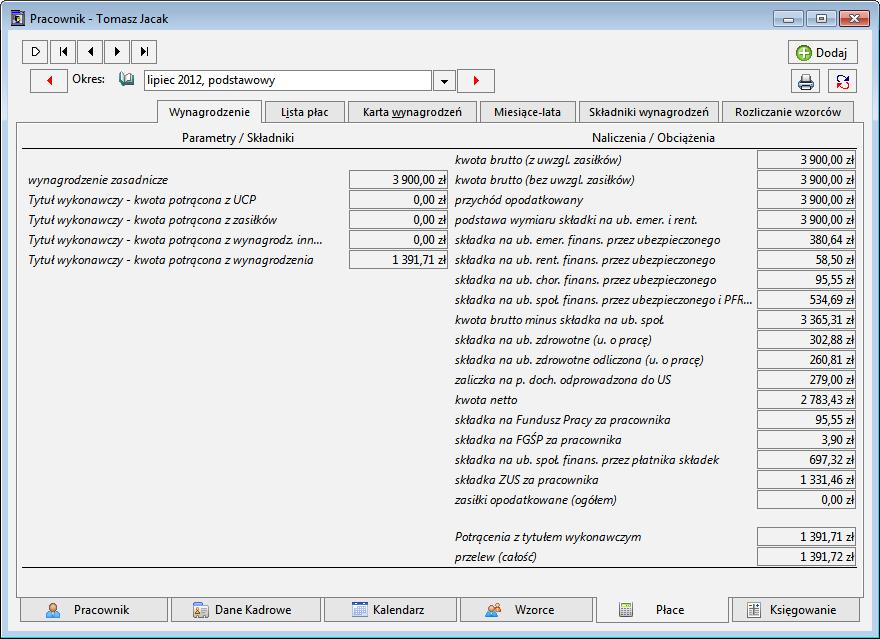Go to the previous employee record

[90, 52]
